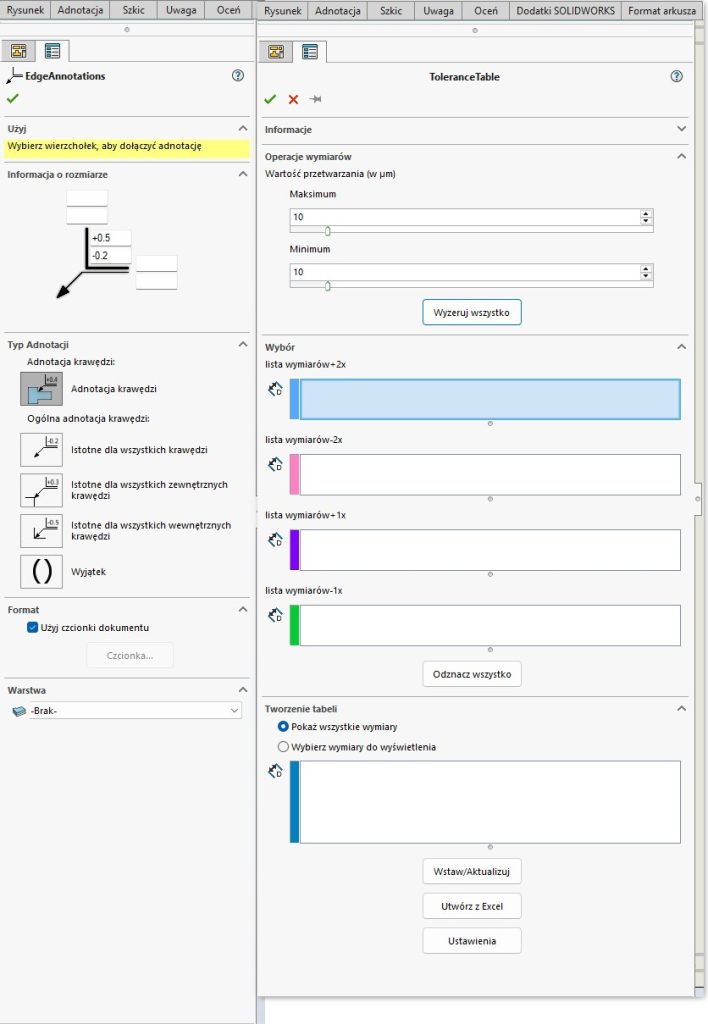Choose Istotne dla wszystkich wewnętrznych krawędzi icon

41,531
